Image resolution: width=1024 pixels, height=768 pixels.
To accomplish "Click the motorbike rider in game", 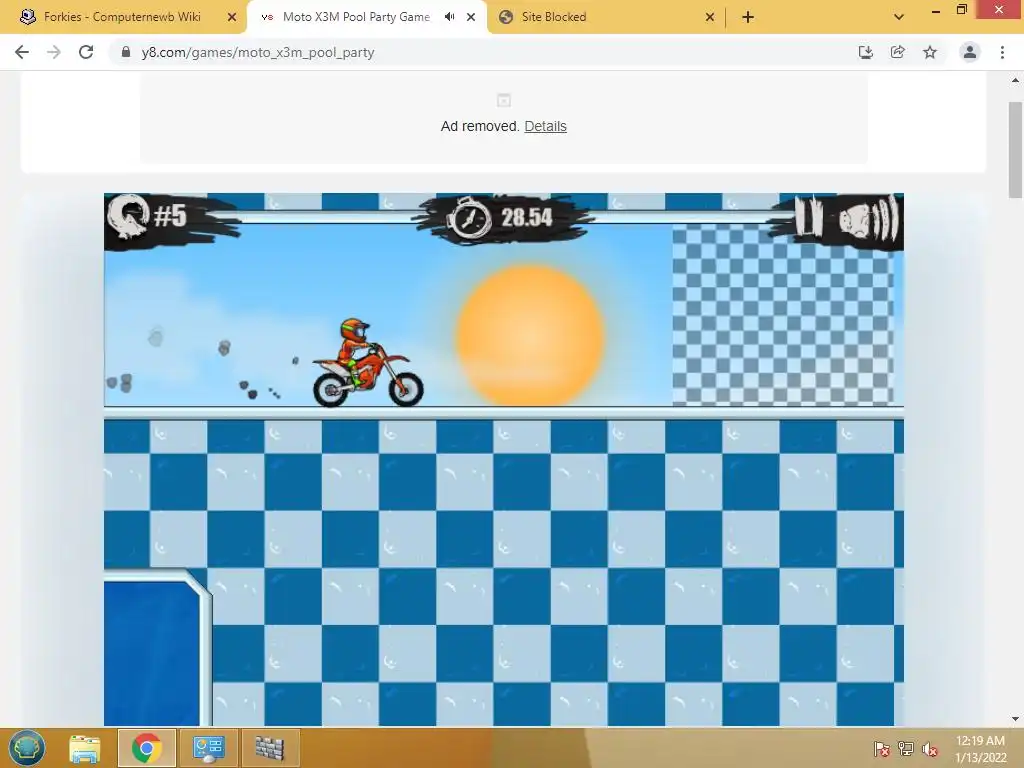I will pos(368,362).
